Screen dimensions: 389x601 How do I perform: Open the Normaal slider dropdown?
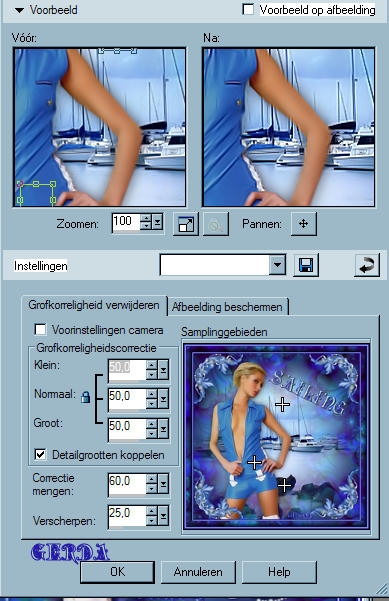click(163, 399)
